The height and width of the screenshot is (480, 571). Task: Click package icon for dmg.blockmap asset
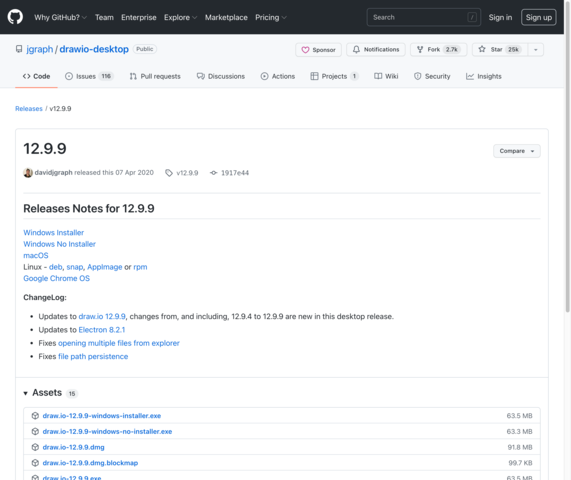(x=35, y=463)
